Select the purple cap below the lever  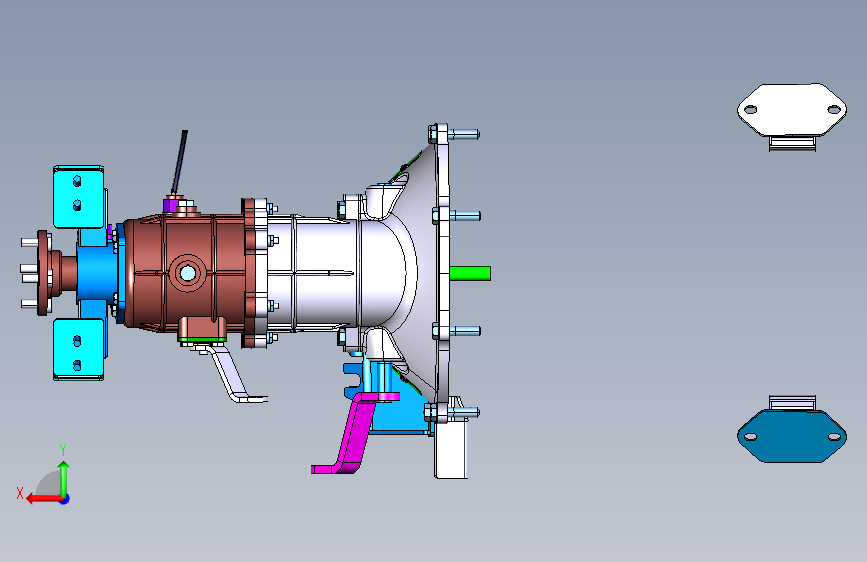[170, 206]
